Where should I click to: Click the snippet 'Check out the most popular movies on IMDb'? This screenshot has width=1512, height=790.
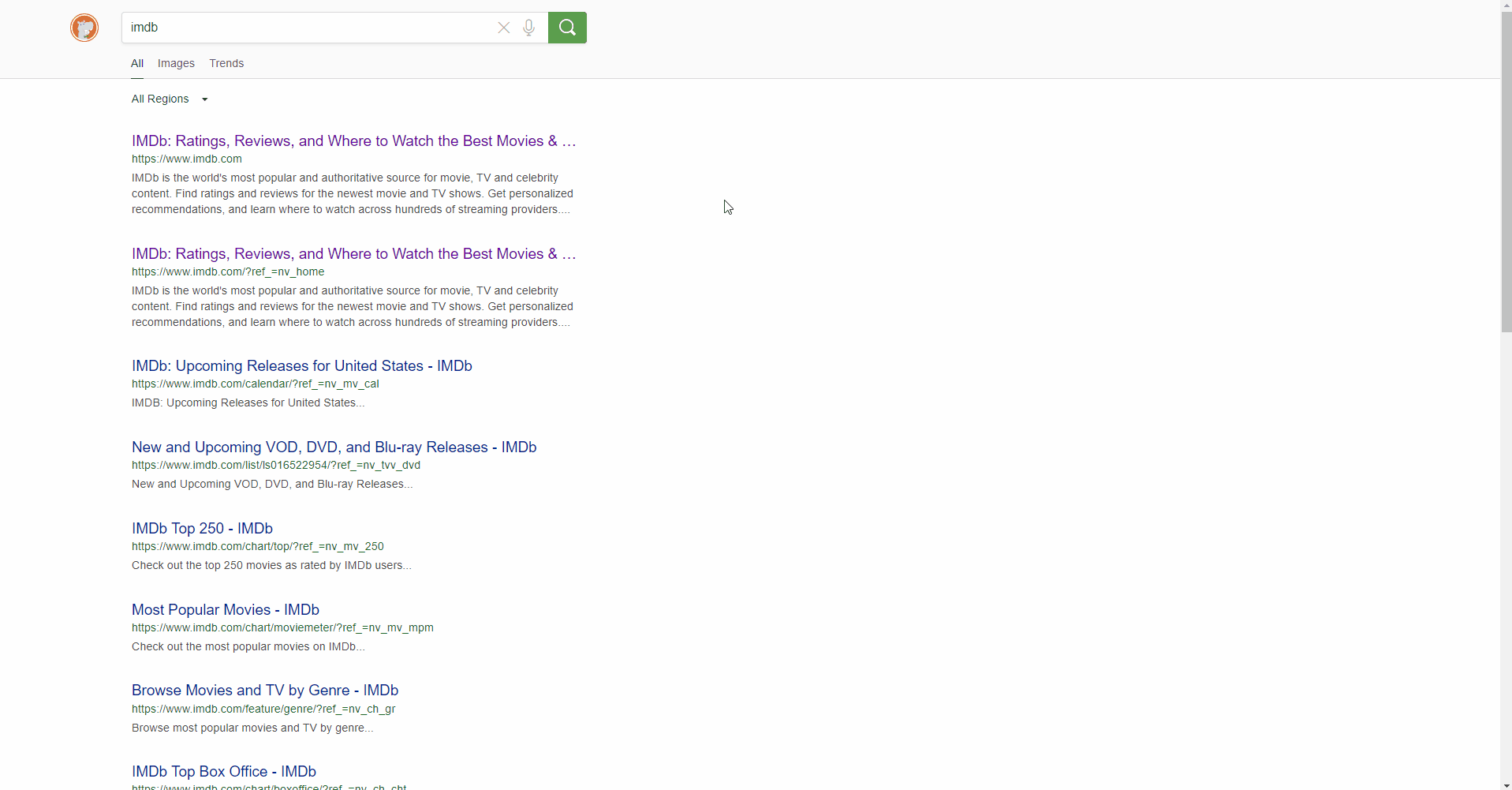[248, 646]
